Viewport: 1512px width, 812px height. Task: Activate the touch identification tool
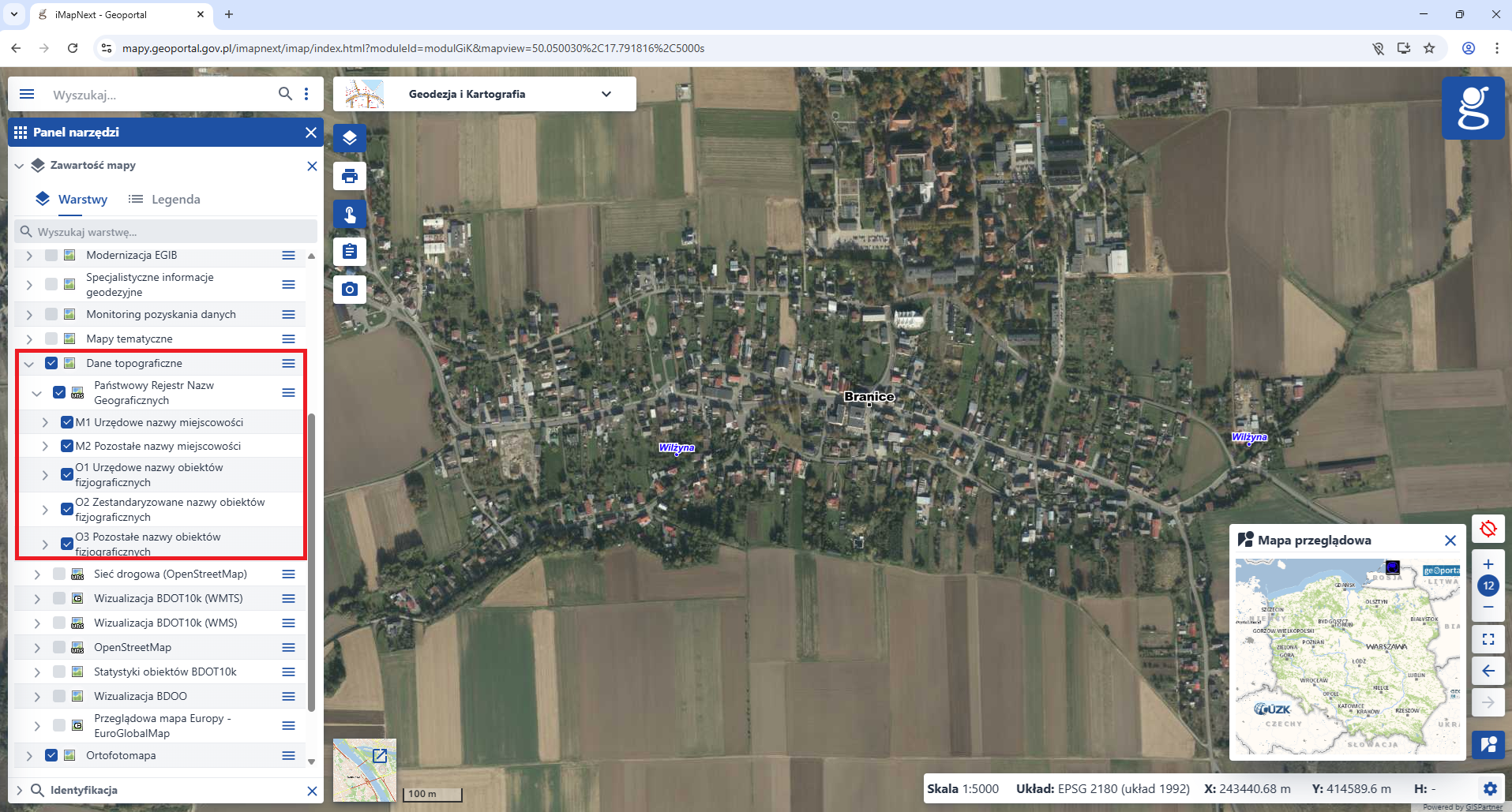point(349,214)
